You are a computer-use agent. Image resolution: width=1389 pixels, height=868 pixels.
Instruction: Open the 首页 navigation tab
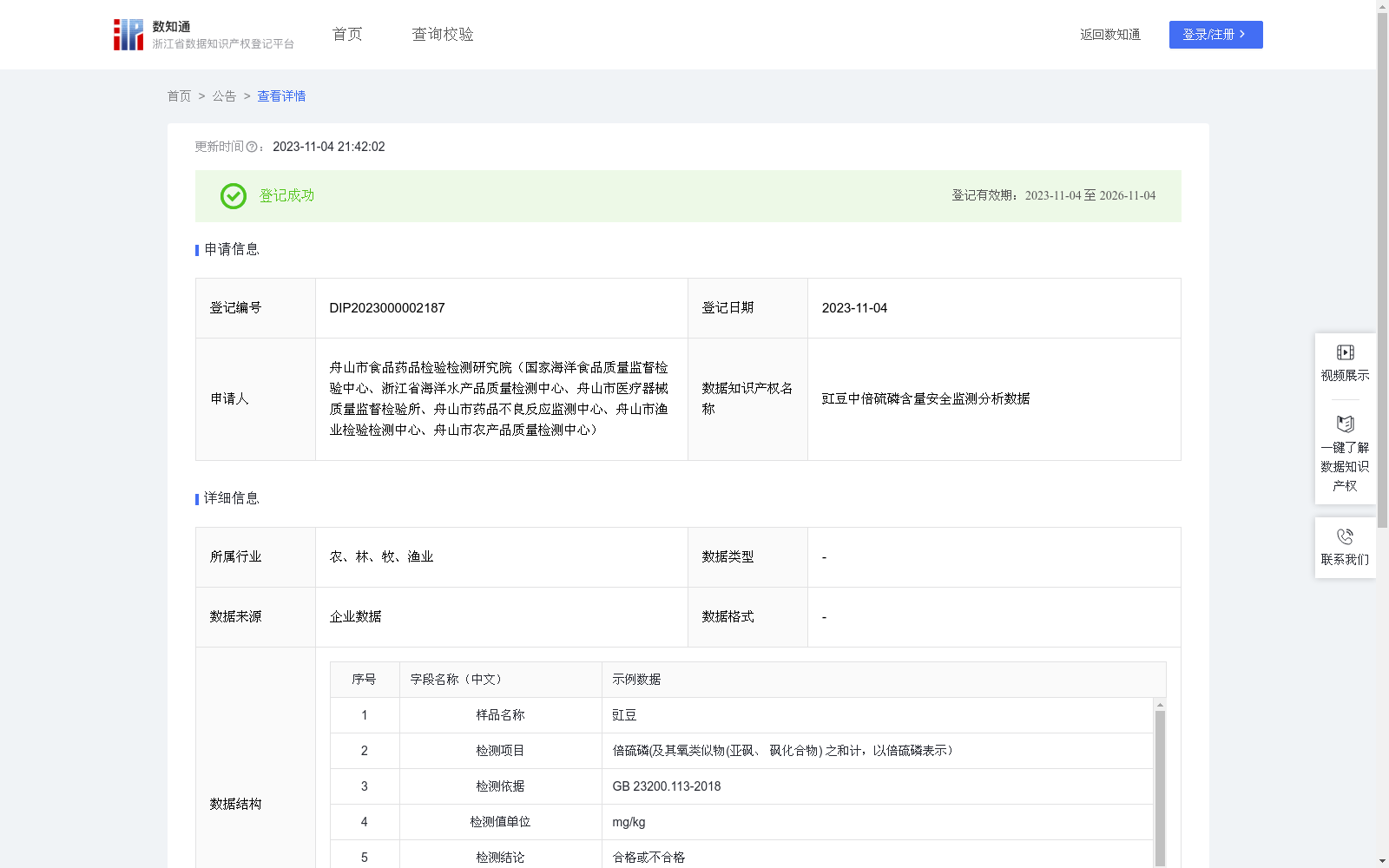click(x=347, y=35)
